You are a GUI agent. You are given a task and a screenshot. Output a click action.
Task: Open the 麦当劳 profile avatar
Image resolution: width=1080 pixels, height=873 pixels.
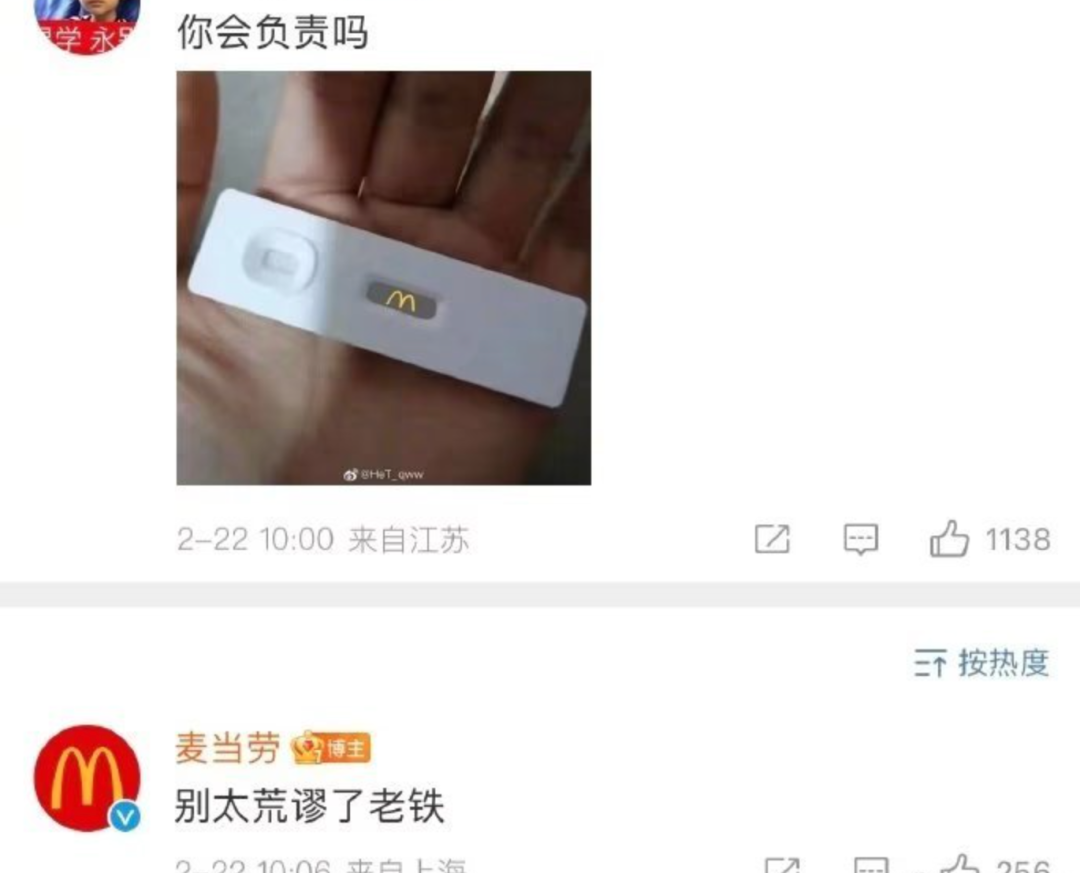87,778
